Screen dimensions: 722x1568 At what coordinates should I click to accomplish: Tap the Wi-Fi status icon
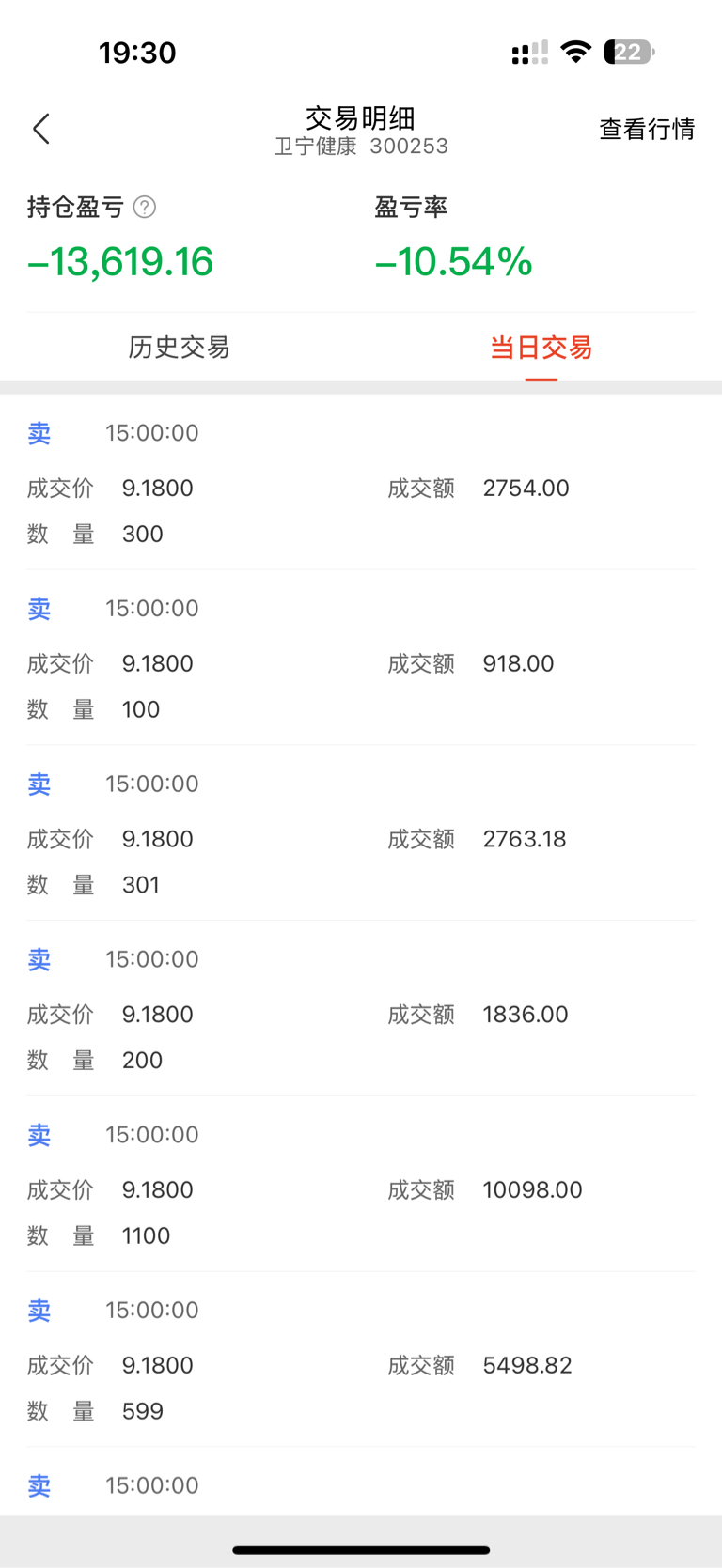pos(575,52)
